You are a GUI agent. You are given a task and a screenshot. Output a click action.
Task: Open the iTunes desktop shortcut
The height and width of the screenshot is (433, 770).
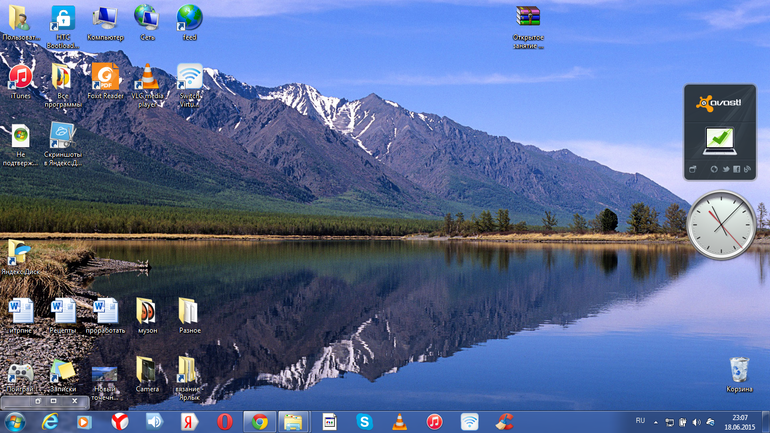(x=19, y=78)
